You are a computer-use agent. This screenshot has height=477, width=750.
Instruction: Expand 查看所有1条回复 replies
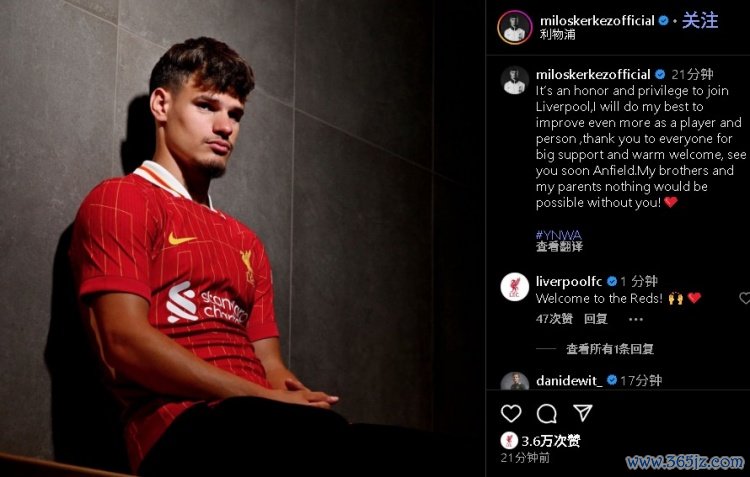point(610,349)
